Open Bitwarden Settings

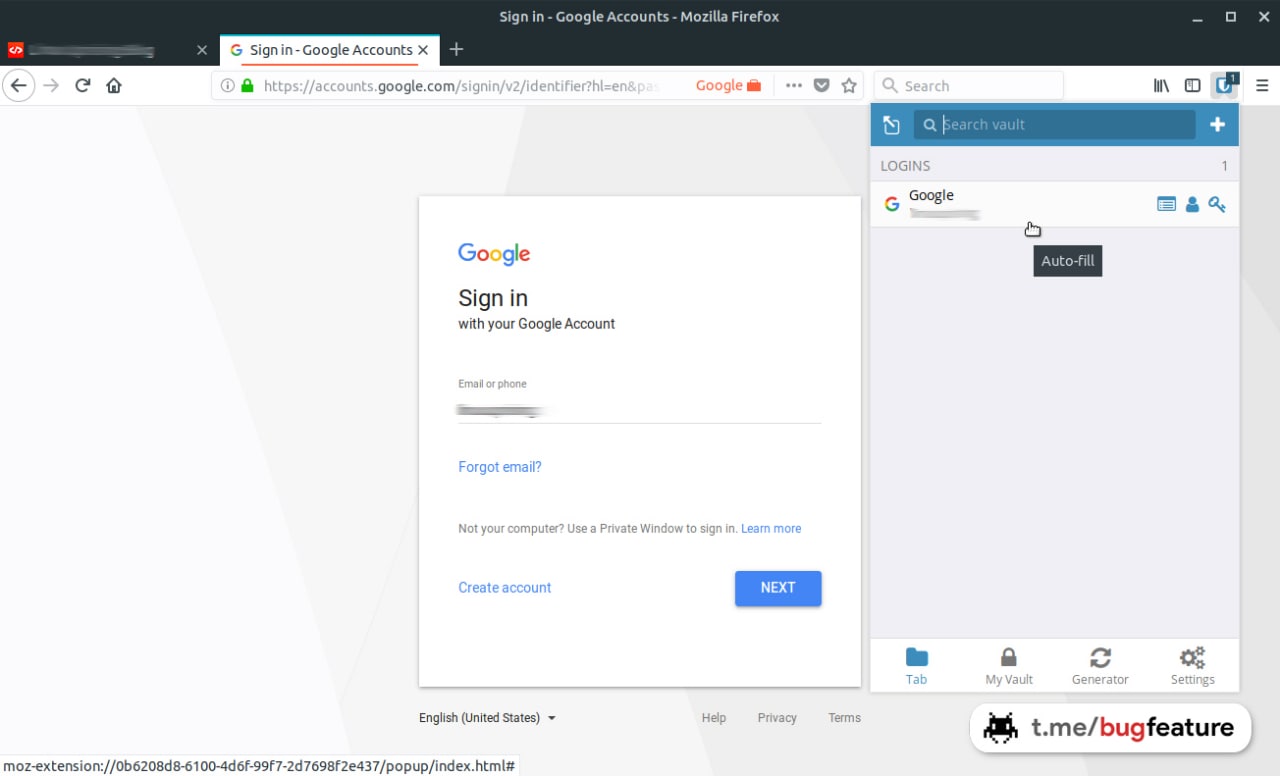pyautogui.click(x=1192, y=666)
